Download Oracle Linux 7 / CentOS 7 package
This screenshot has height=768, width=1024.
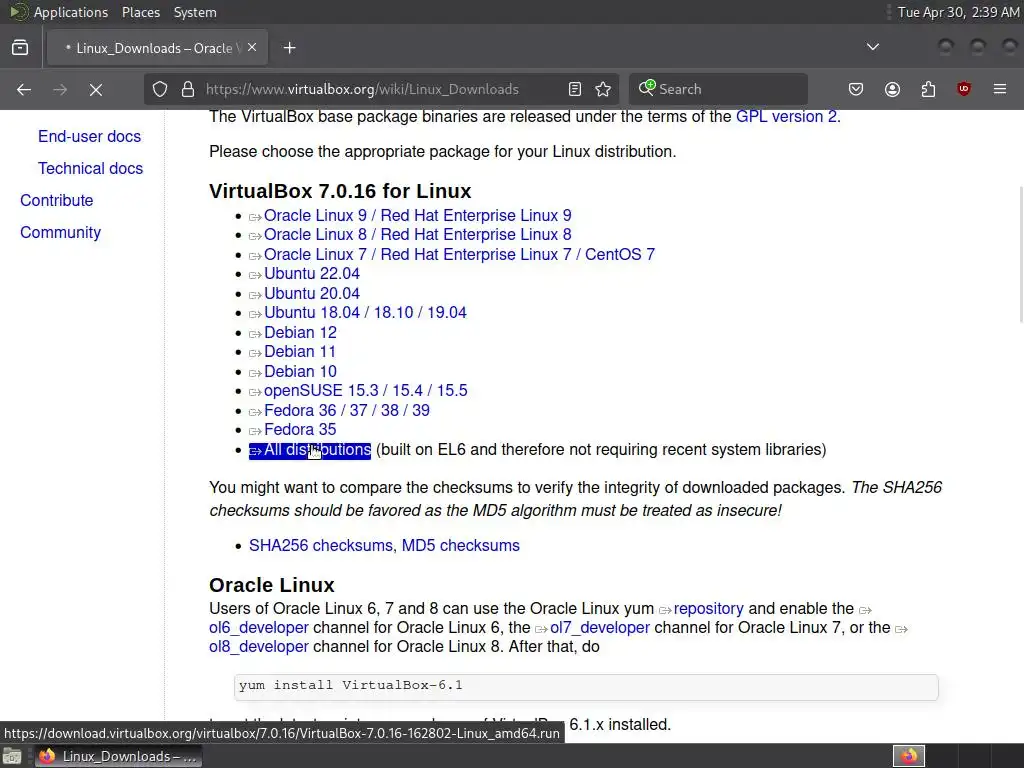point(459,255)
